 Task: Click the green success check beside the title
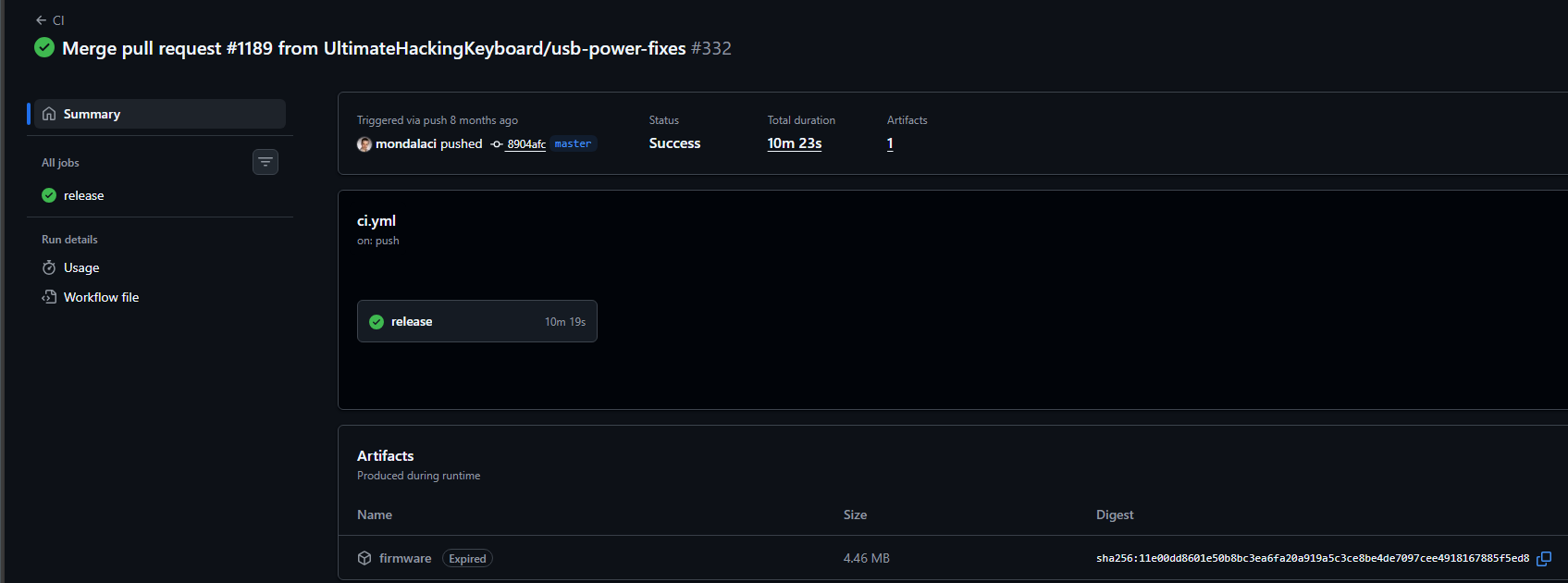click(x=44, y=47)
